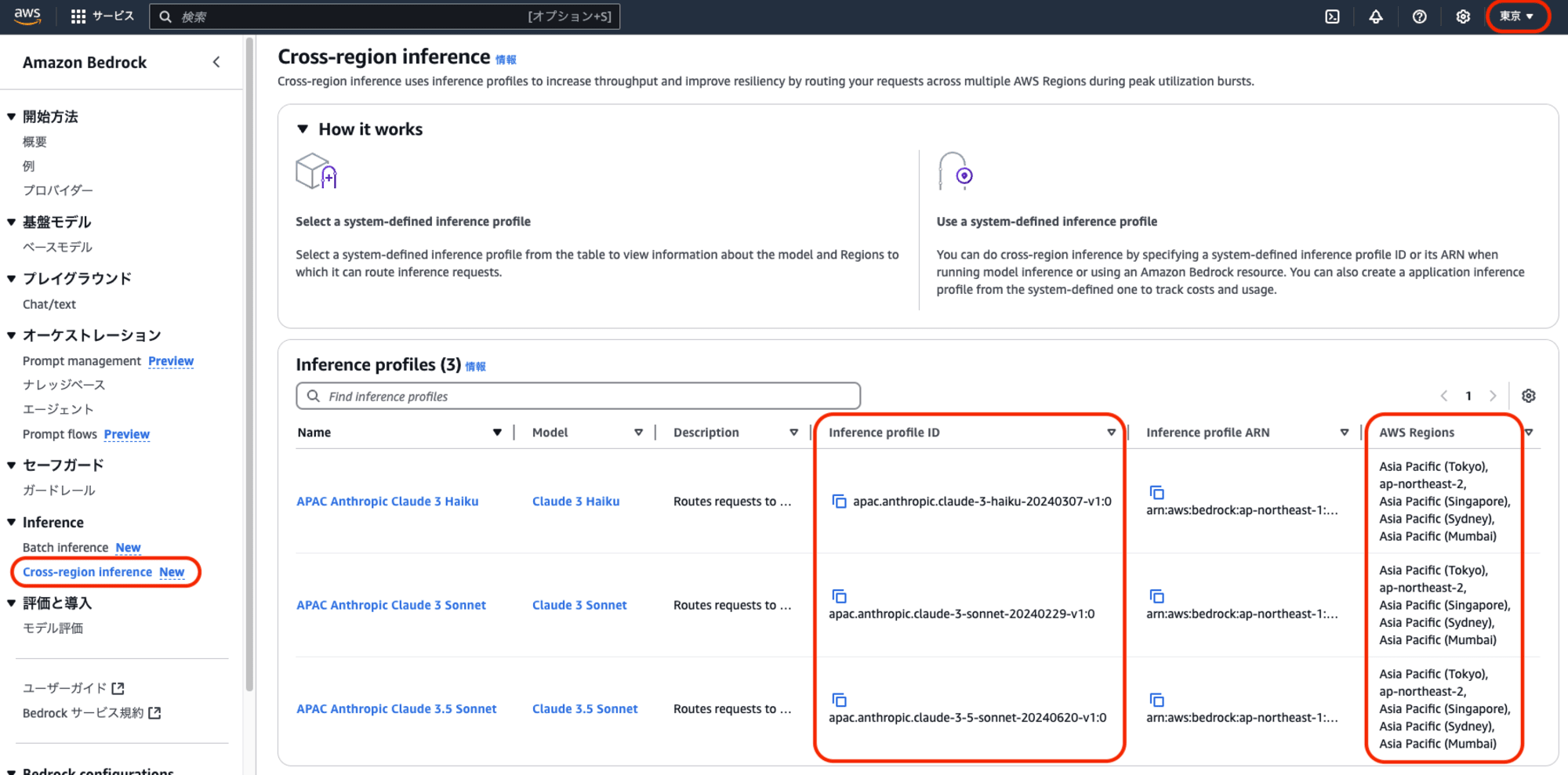
Task: Open the 情報 link beside Inference profiles
Action: click(475, 366)
